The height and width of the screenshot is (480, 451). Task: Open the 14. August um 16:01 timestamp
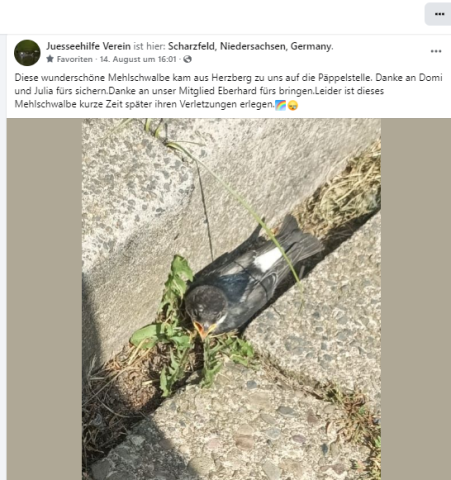(138, 59)
